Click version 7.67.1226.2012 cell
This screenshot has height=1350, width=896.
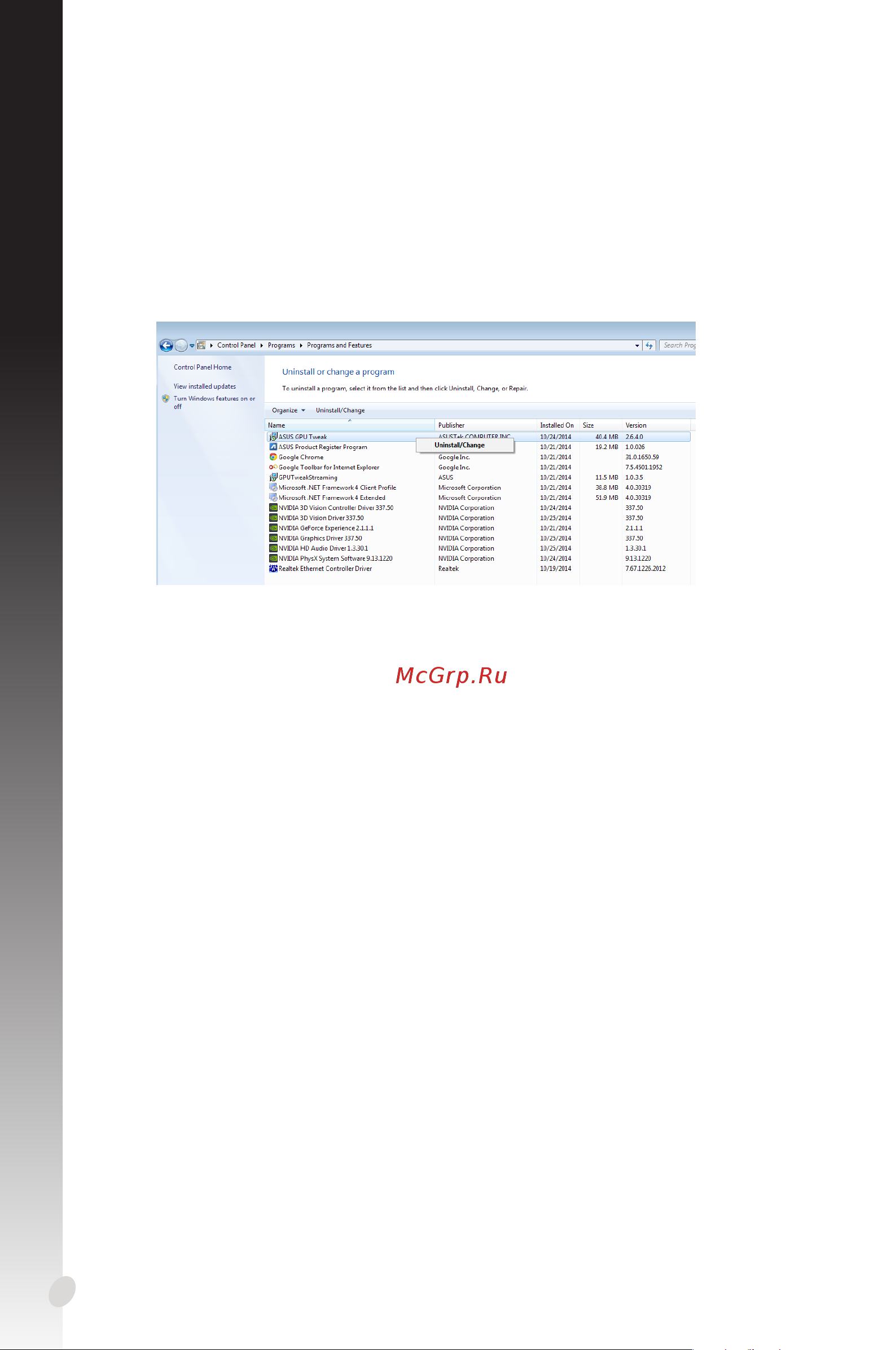[x=645, y=569]
